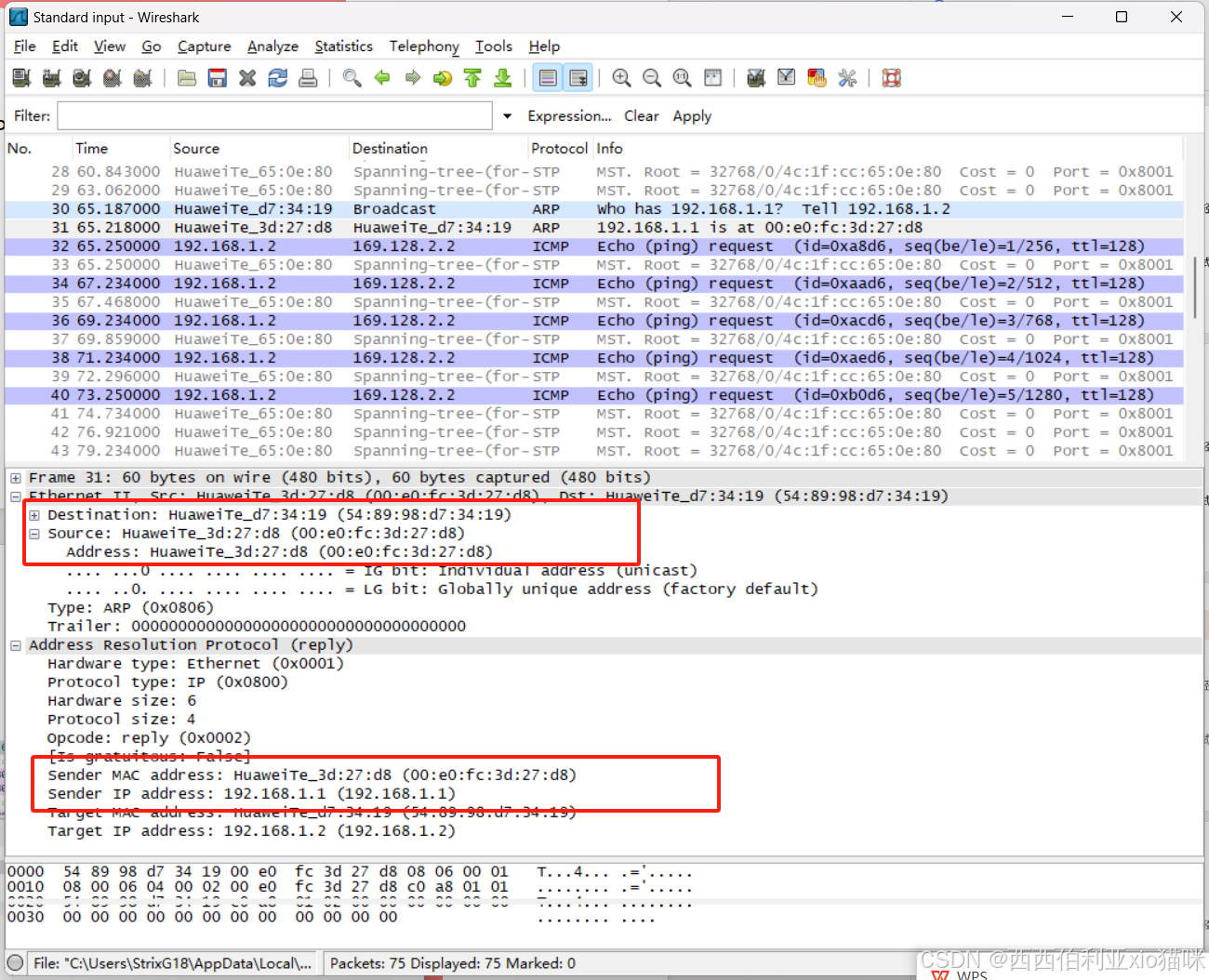This screenshot has height=980, width=1209.
Task: Jump to the first packet
Action: (x=472, y=78)
